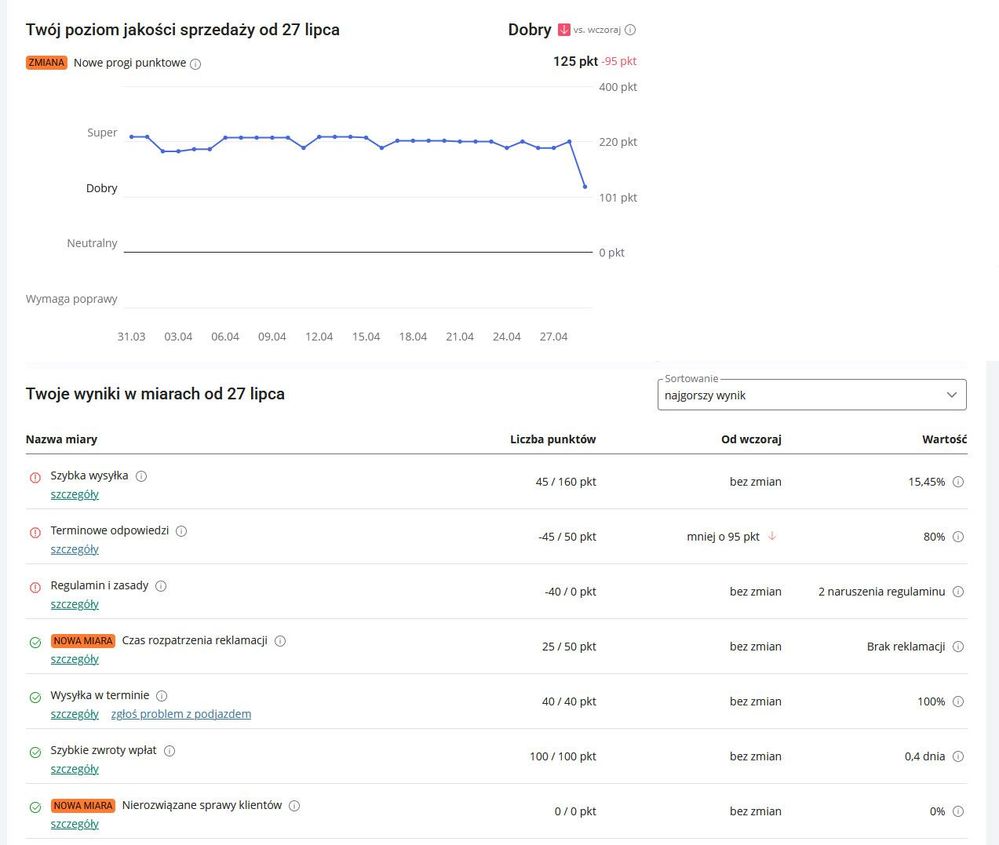Viewport: 999px width, 845px height.
Task: Click red down-arrow badge next to 'Dobry'
Action: (x=564, y=29)
